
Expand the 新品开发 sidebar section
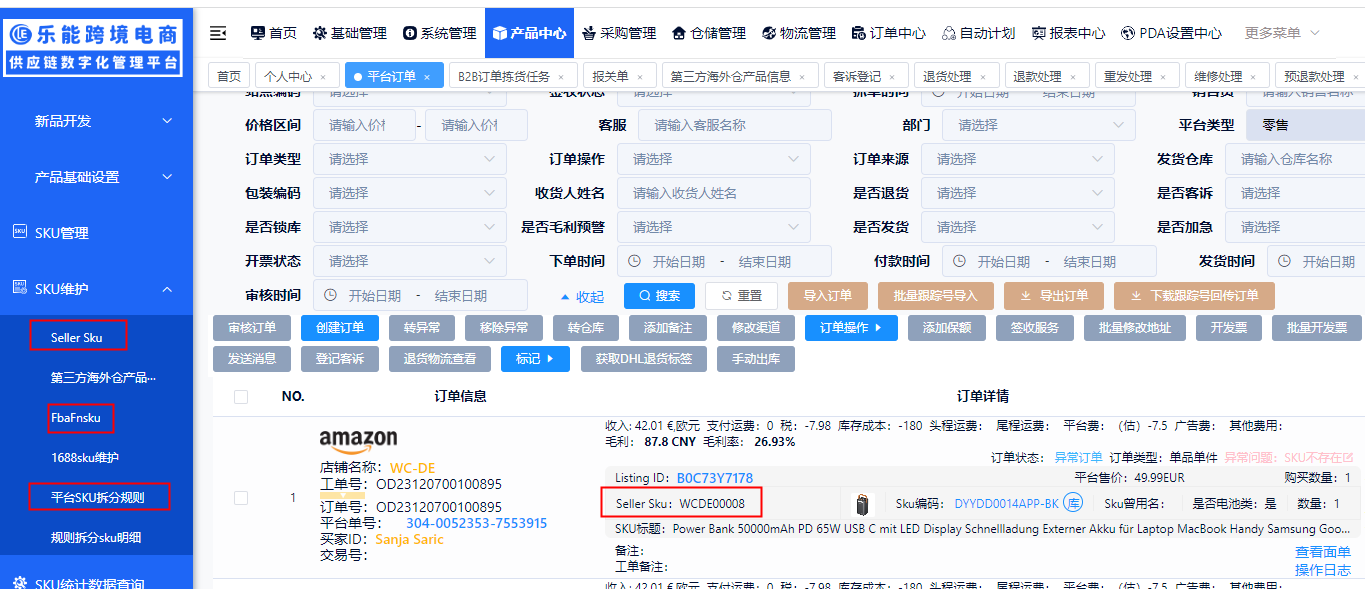[x=167, y=121]
